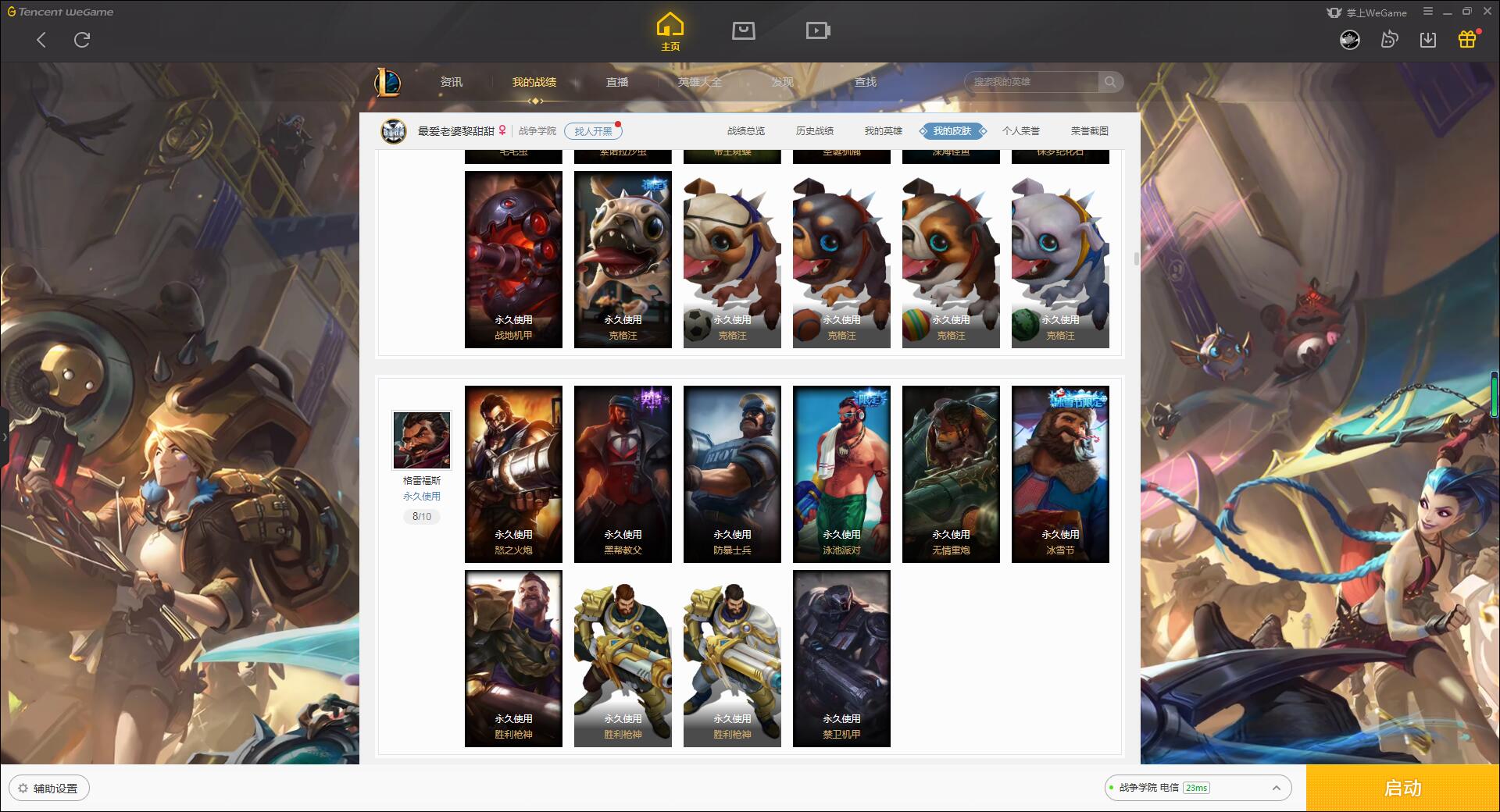Click the 辅助设置 settings button
The image size is (1500, 812).
[48, 789]
